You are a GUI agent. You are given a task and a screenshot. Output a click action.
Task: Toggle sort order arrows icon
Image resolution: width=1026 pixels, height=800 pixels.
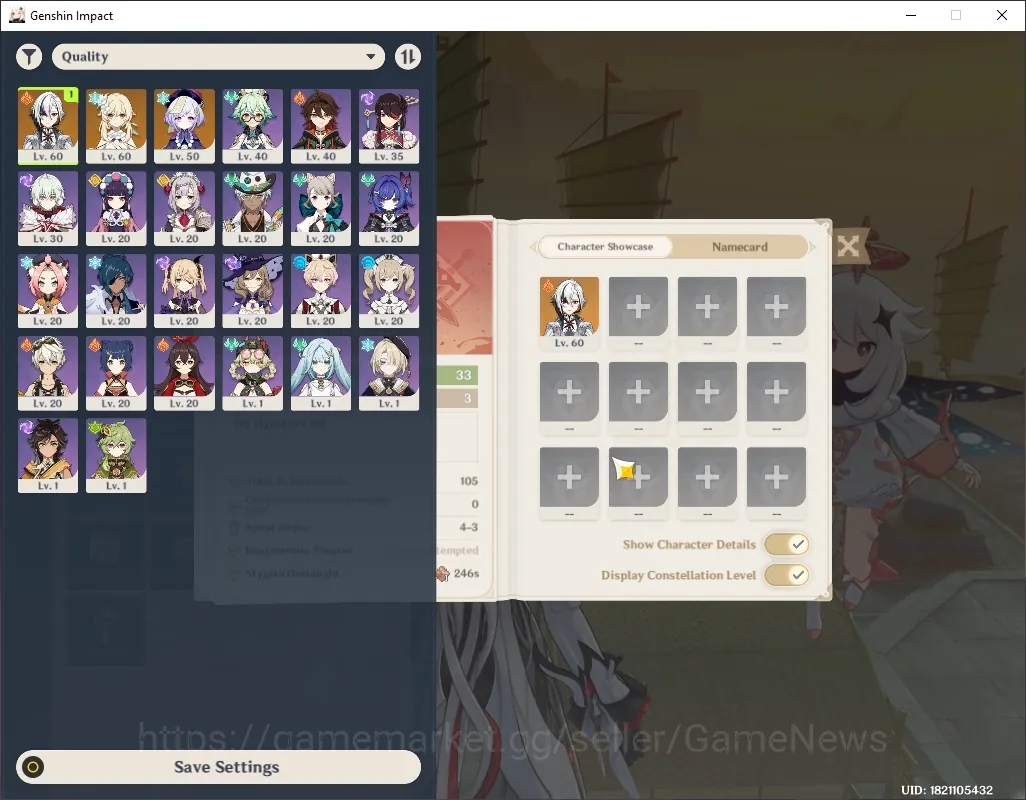[x=408, y=57]
